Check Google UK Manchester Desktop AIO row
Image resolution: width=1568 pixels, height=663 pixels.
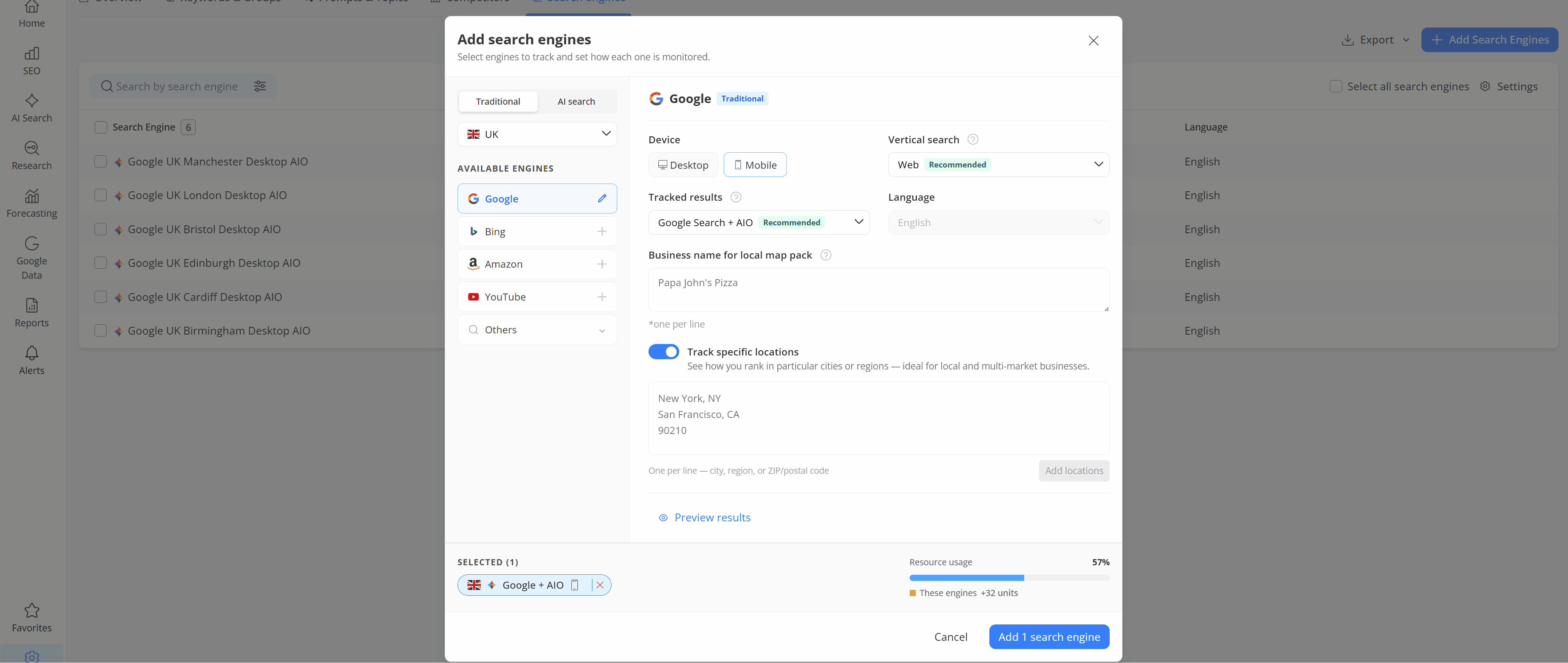(x=101, y=161)
